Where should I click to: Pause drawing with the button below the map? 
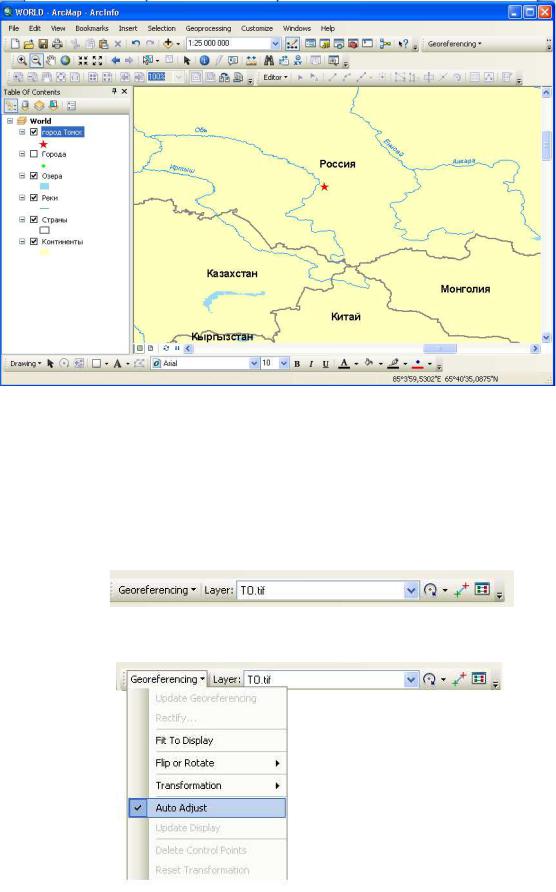[177, 348]
